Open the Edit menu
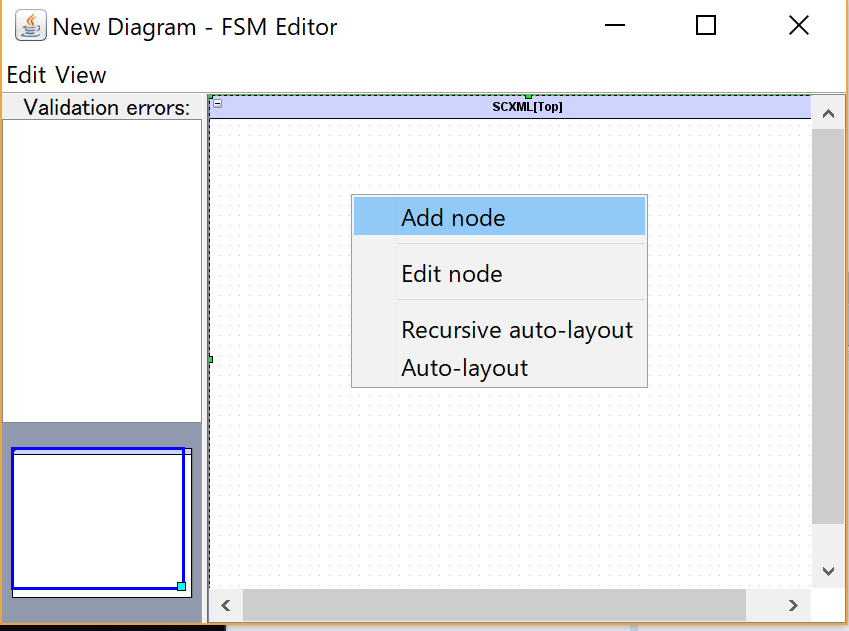 tap(26, 75)
